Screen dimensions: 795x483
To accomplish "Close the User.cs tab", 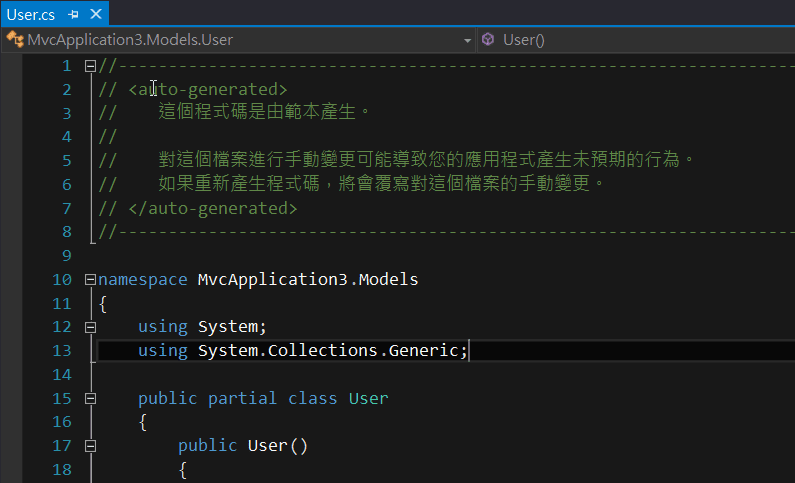I will (x=95, y=15).
